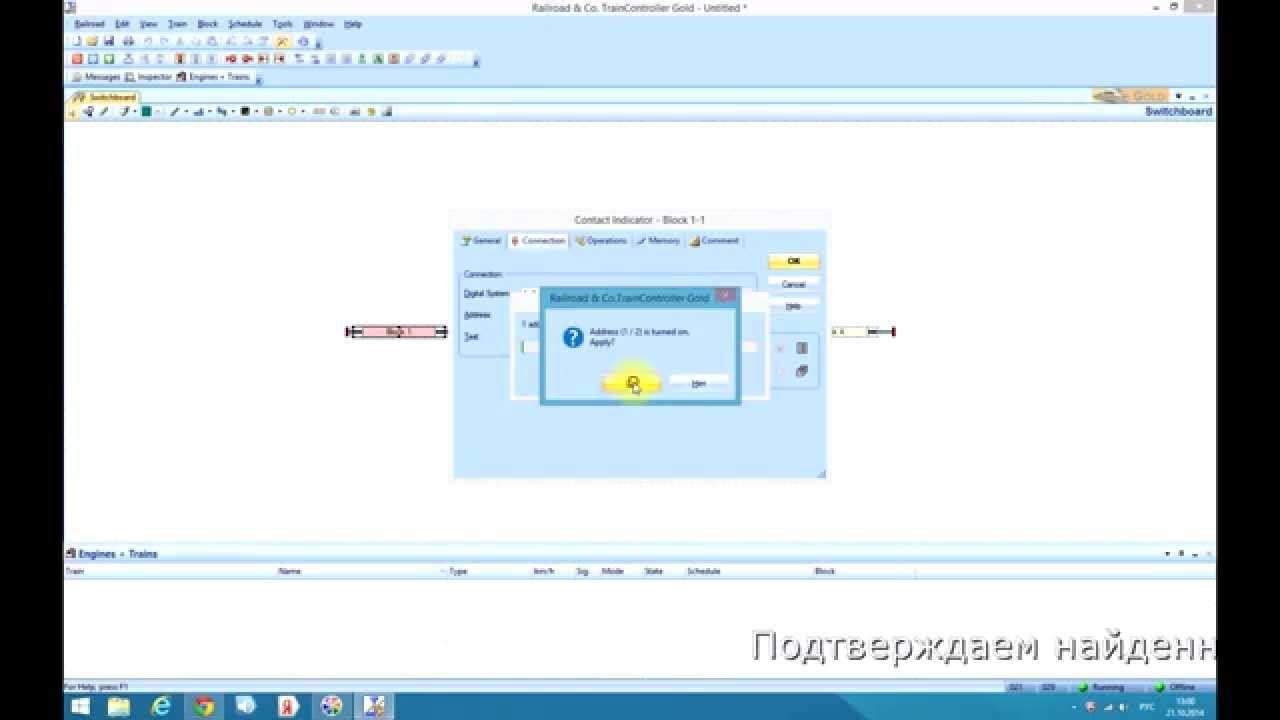Select the Block 1 element on switchboard
This screenshot has width=1280, height=720.
(398, 332)
